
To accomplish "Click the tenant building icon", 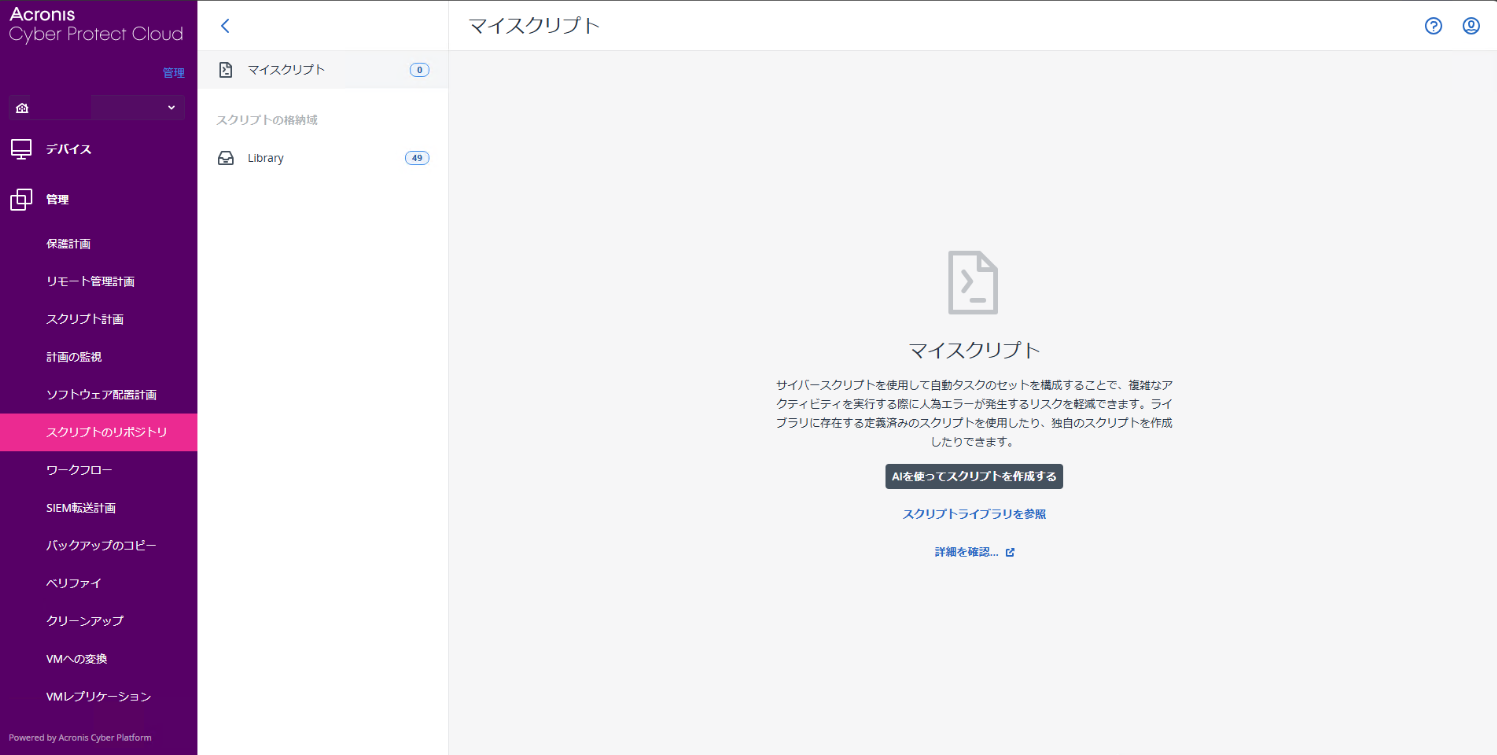I will point(22,108).
